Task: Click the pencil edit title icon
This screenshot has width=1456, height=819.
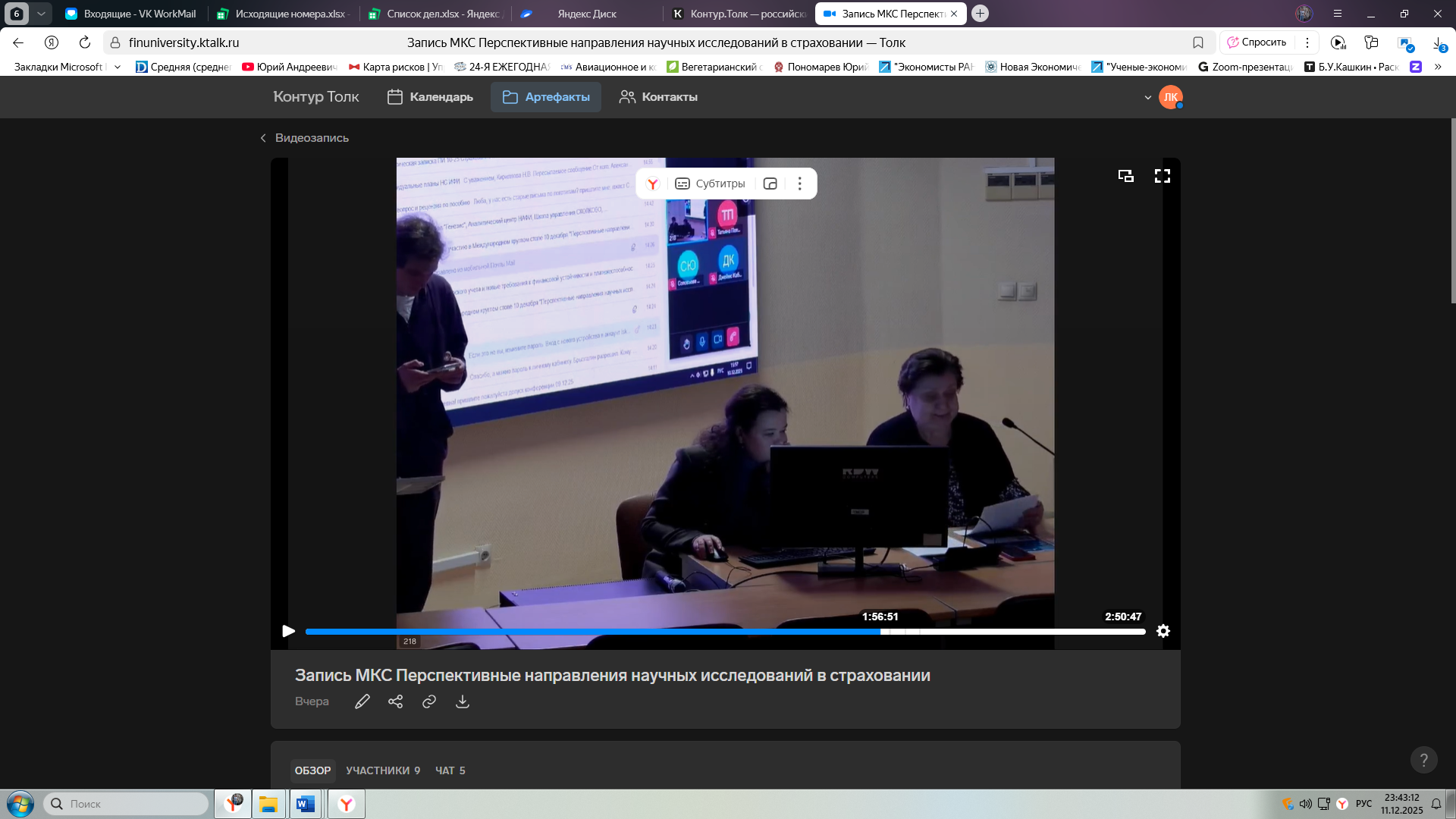Action: point(362,701)
